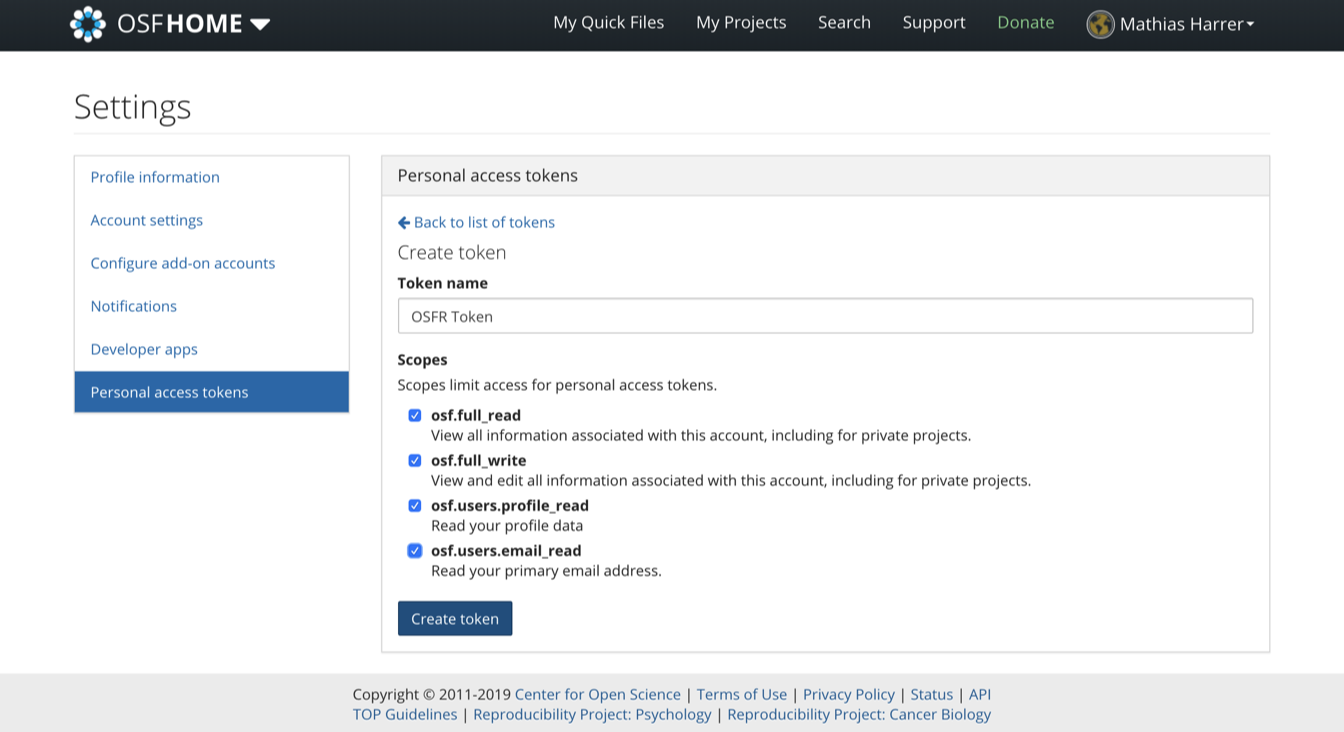Open the Mathias Harrer user menu caret
The width and height of the screenshot is (1344, 732).
click(x=1250, y=25)
